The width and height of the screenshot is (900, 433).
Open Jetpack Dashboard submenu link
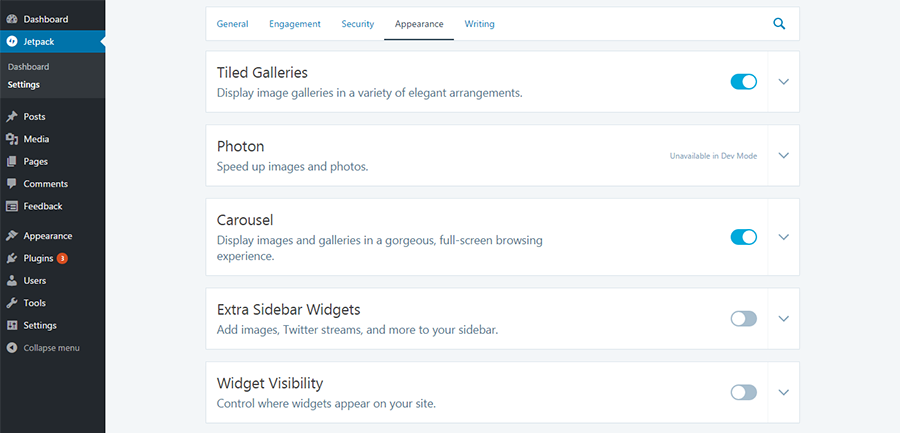tap(28, 67)
